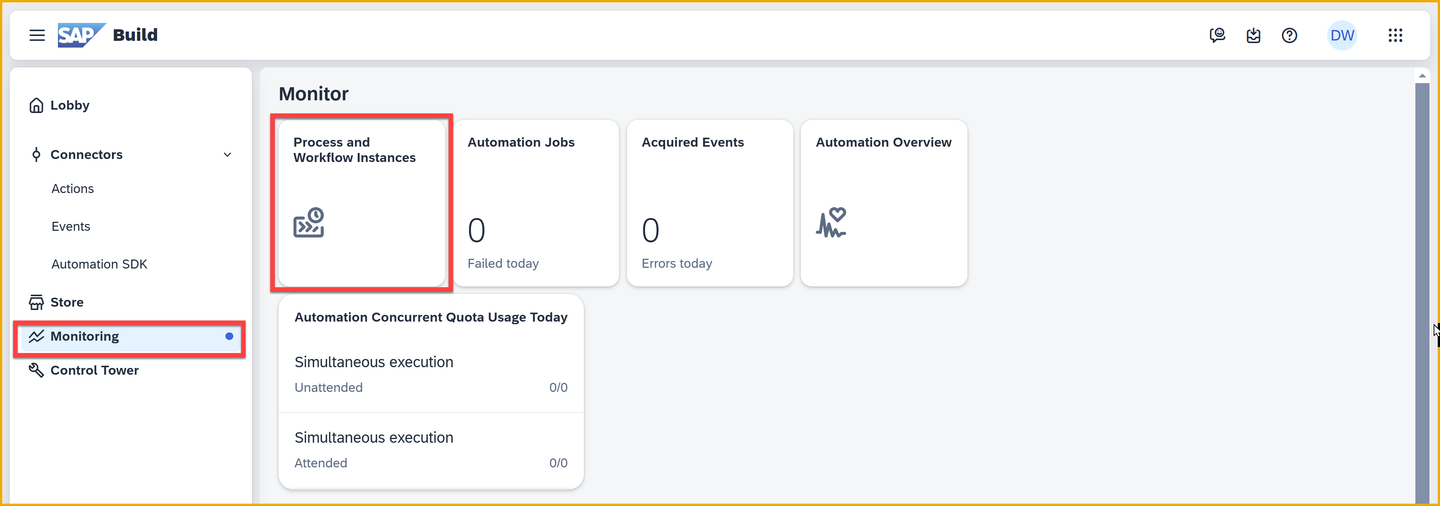Open the product switcher grid icon
The width and height of the screenshot is (1440, 506).
(x=1395, y=35)
